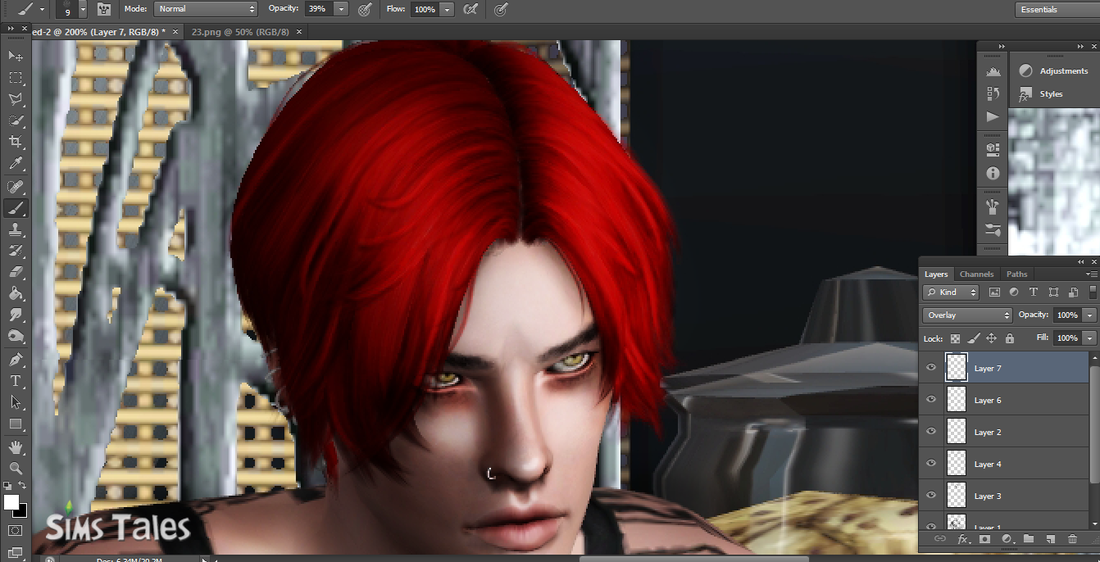
Task: Open the layer filter Kind dropdown
Action: pyautogui.click(x=951, y=292)
